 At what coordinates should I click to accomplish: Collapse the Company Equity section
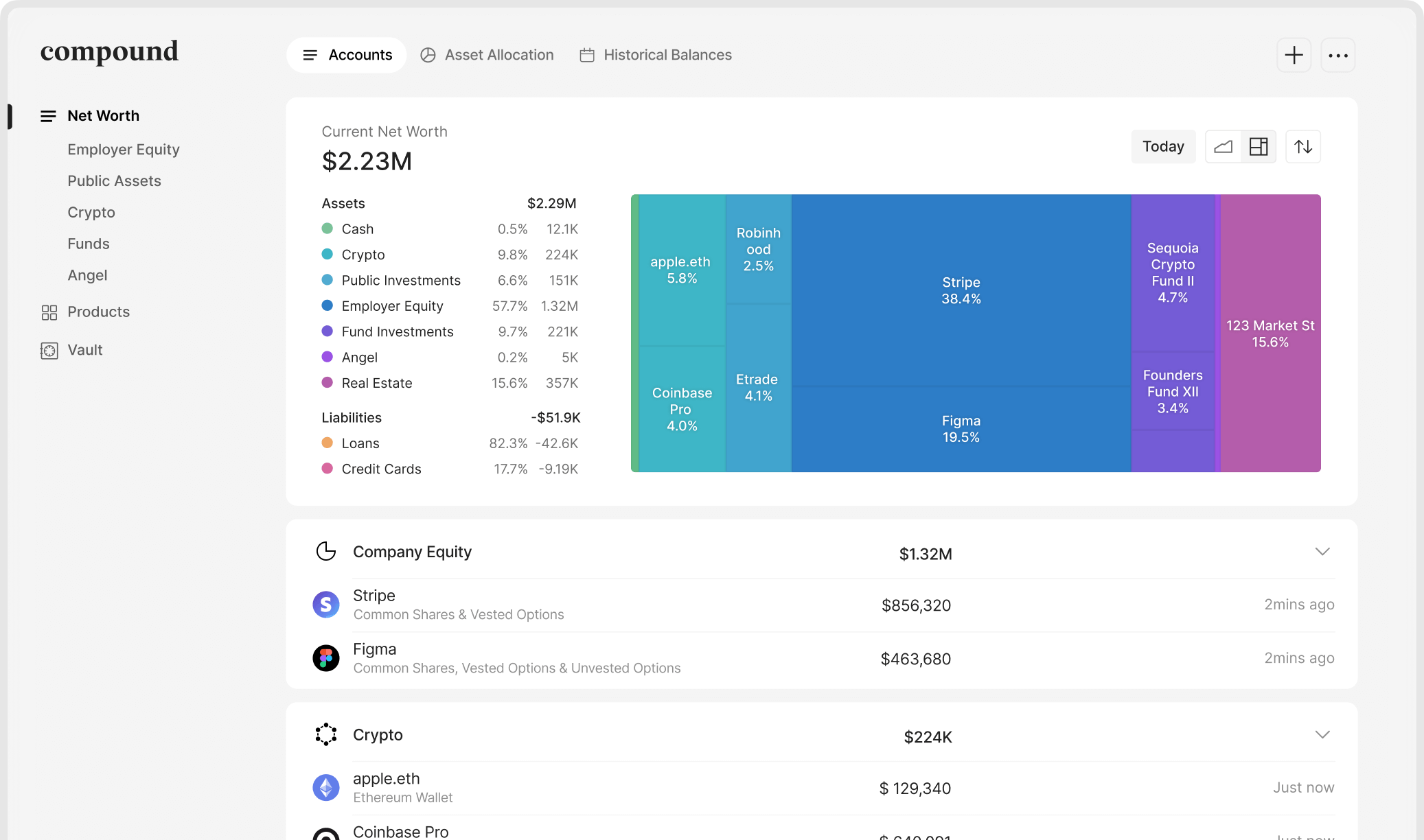pos(1322,552)
